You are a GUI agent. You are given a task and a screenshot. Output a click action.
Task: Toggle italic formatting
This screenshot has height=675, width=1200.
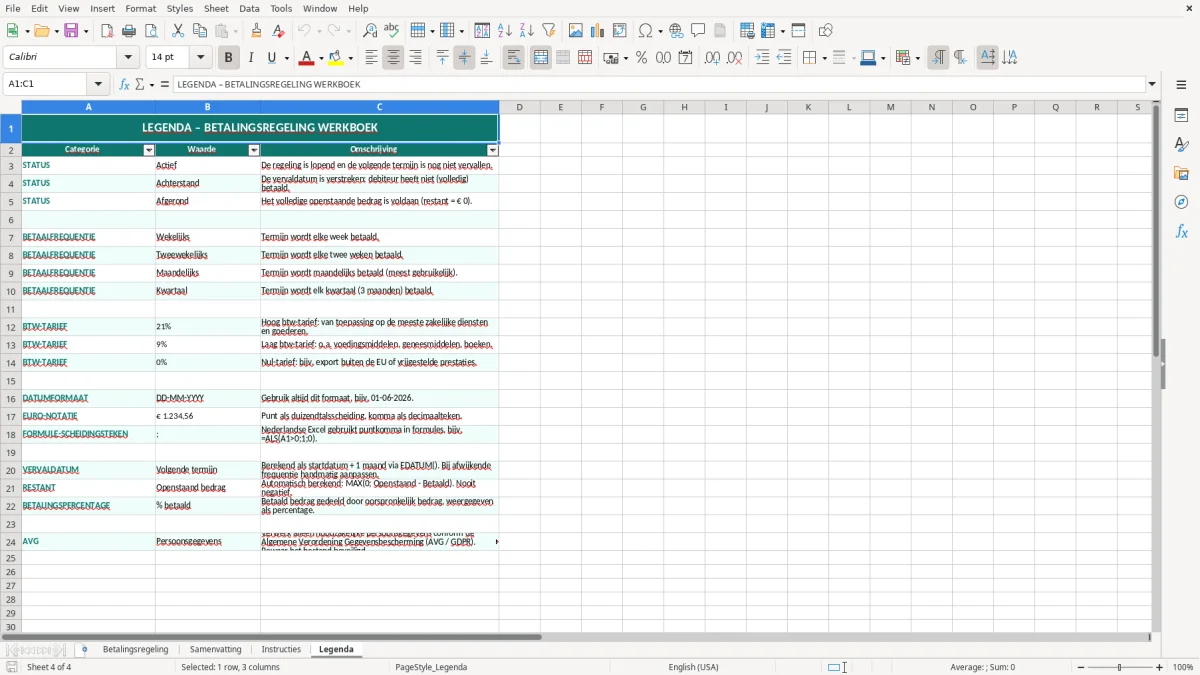(x=250, y=58)
